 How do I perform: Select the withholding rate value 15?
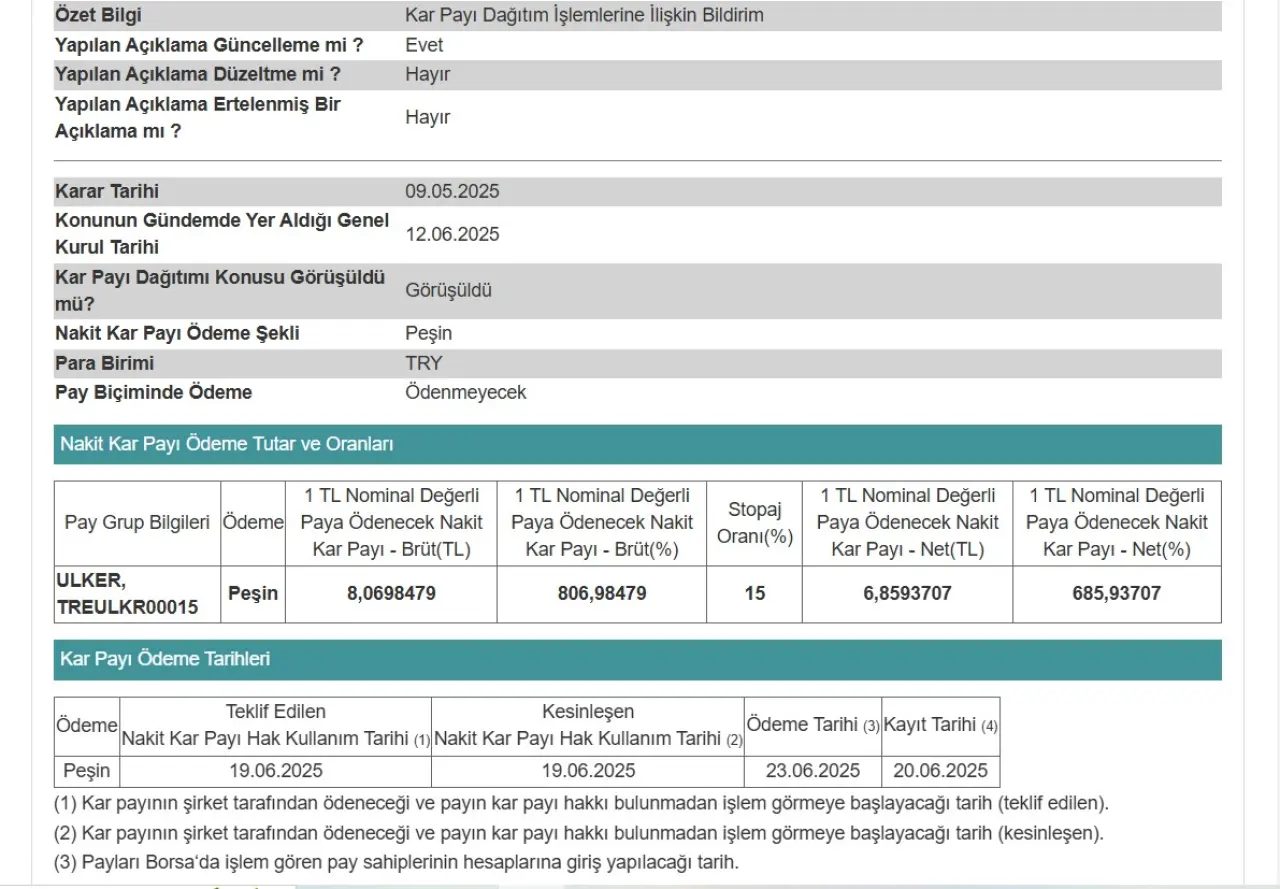754,594
